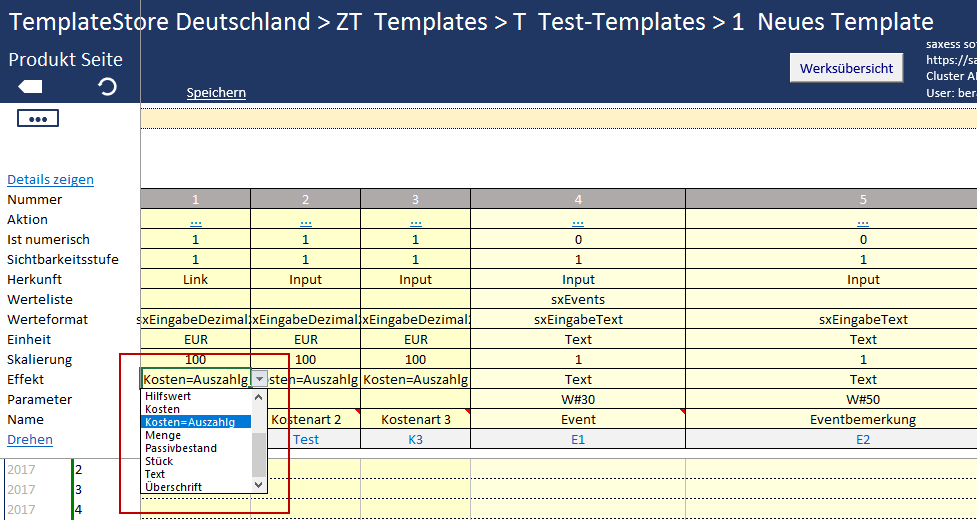Click the 'K3' link in column 3

pos(415,440)
